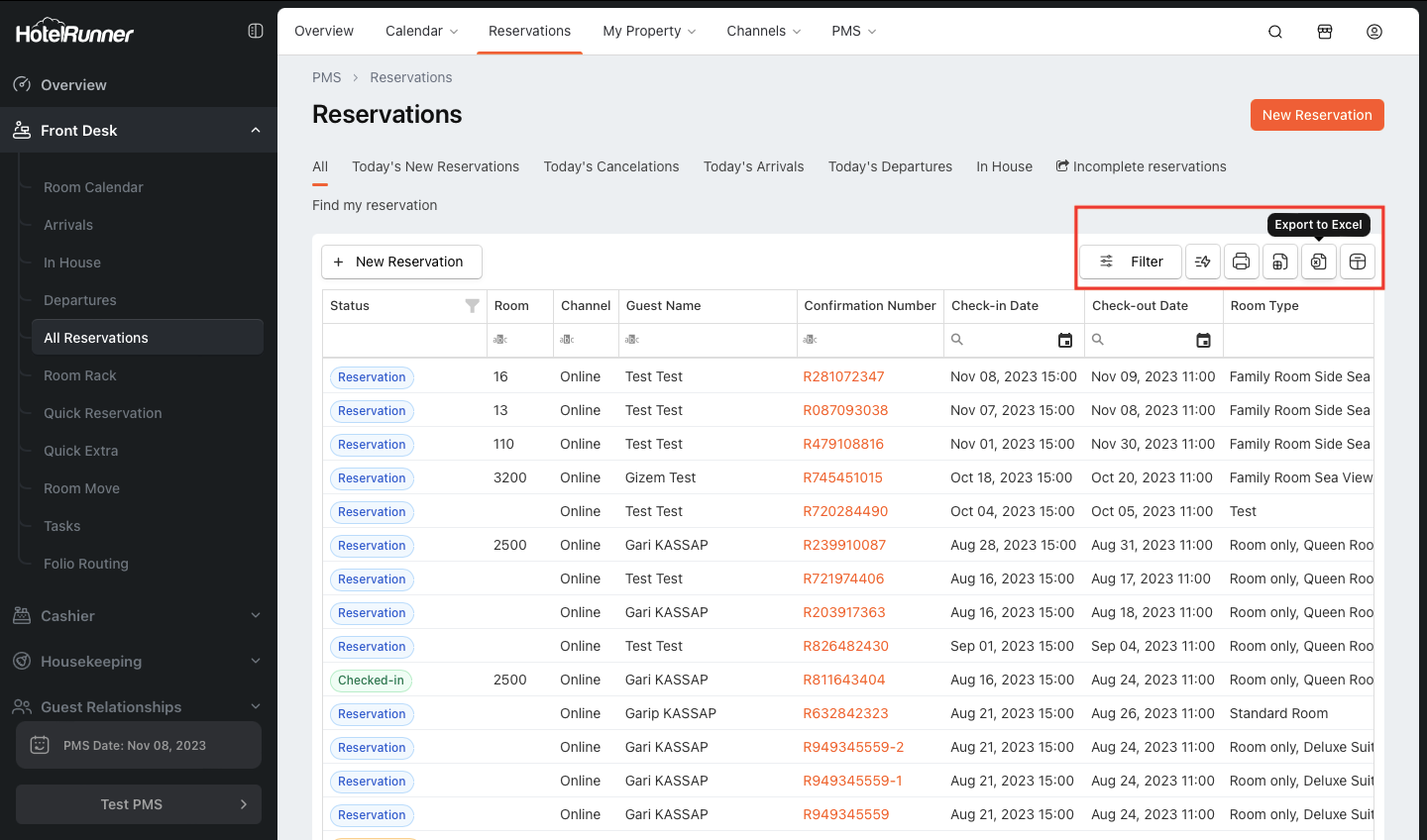
Task: Open the Channels dropdown in top navigation
Action: [x=763, y=32]
